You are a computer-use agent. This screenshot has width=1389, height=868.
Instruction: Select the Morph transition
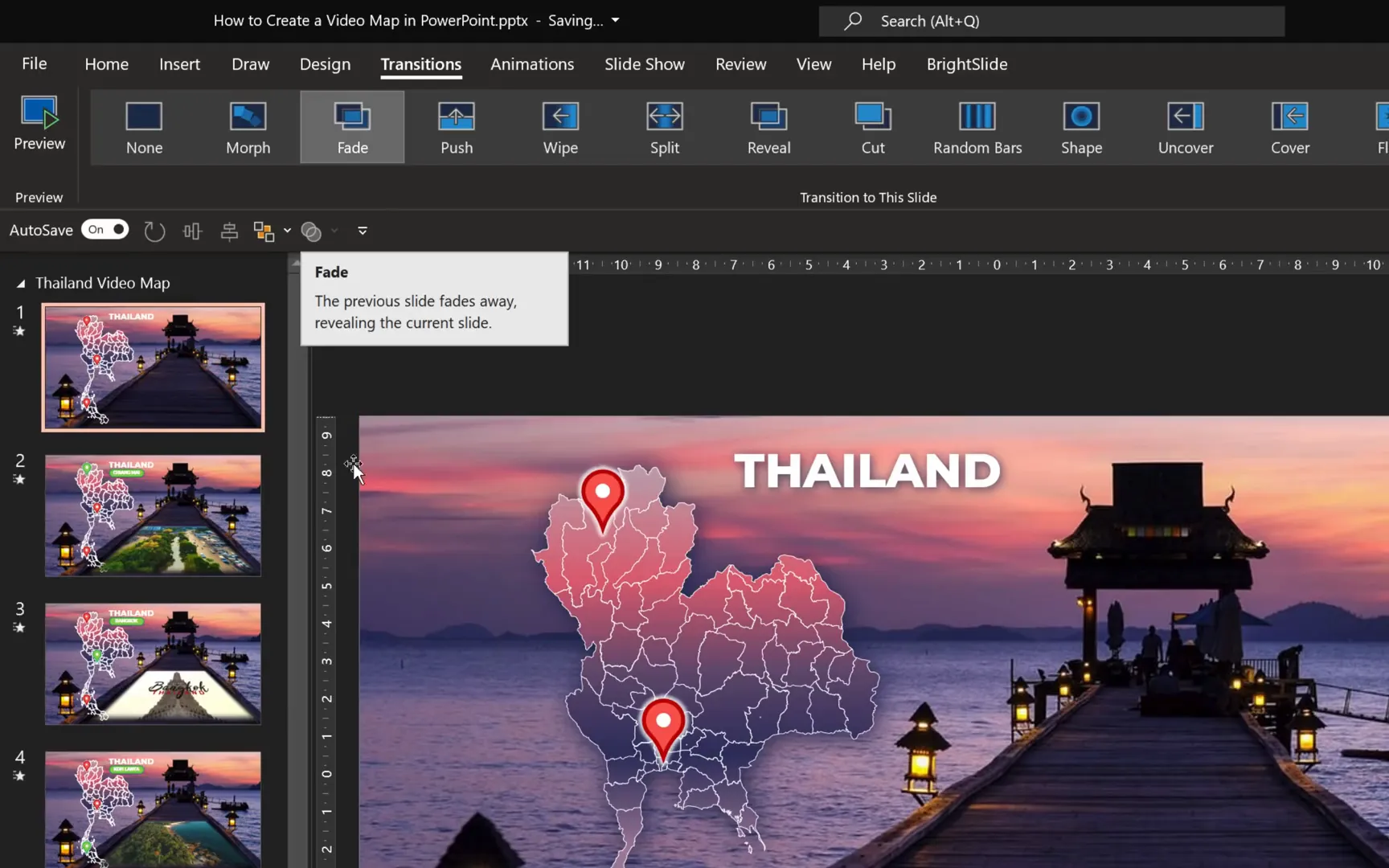[x=248, y=127]
